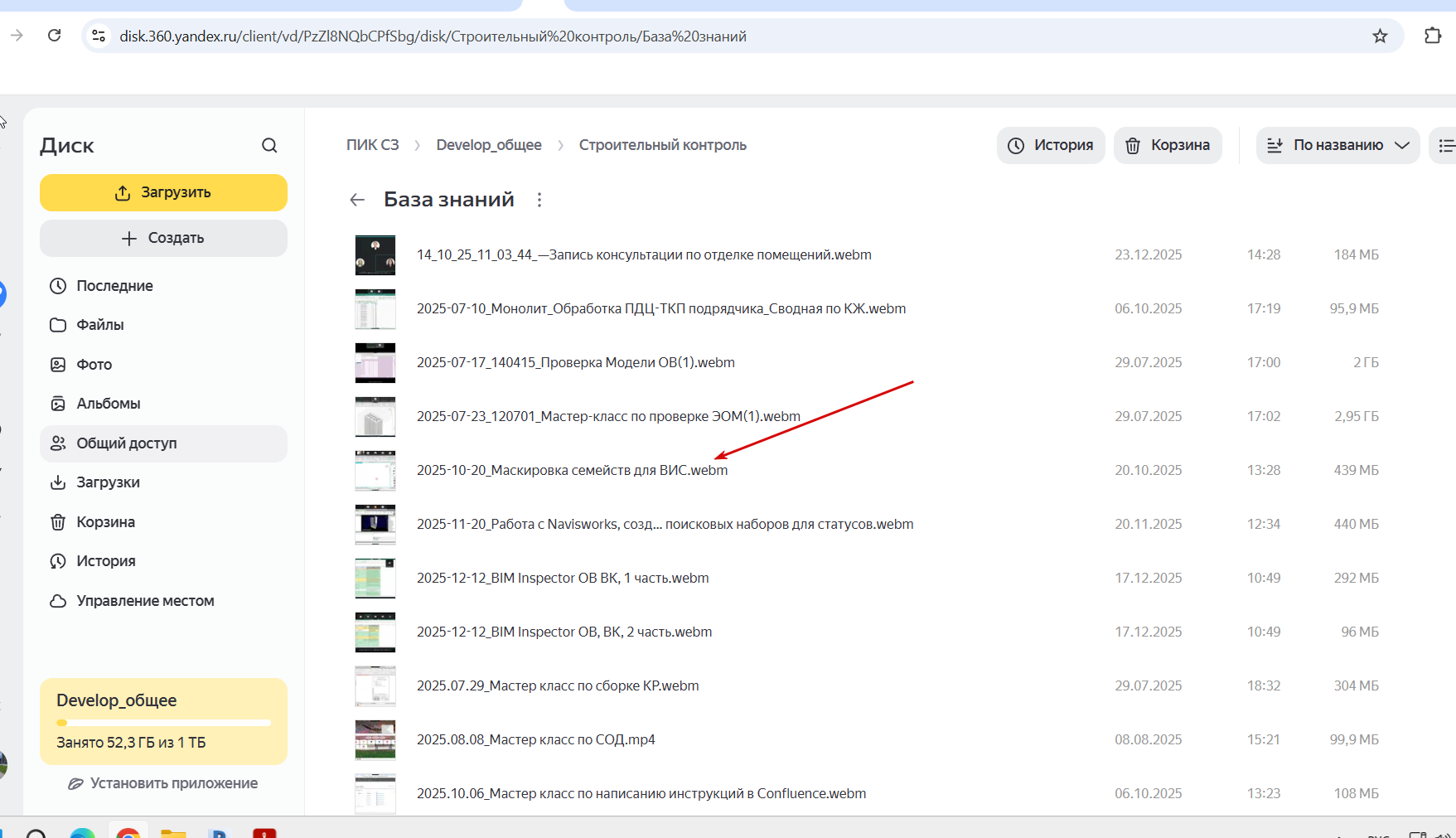Open Альбомы in the sidebar
The height and width of the screenshot is (838, 1456).
click(163, 404)
